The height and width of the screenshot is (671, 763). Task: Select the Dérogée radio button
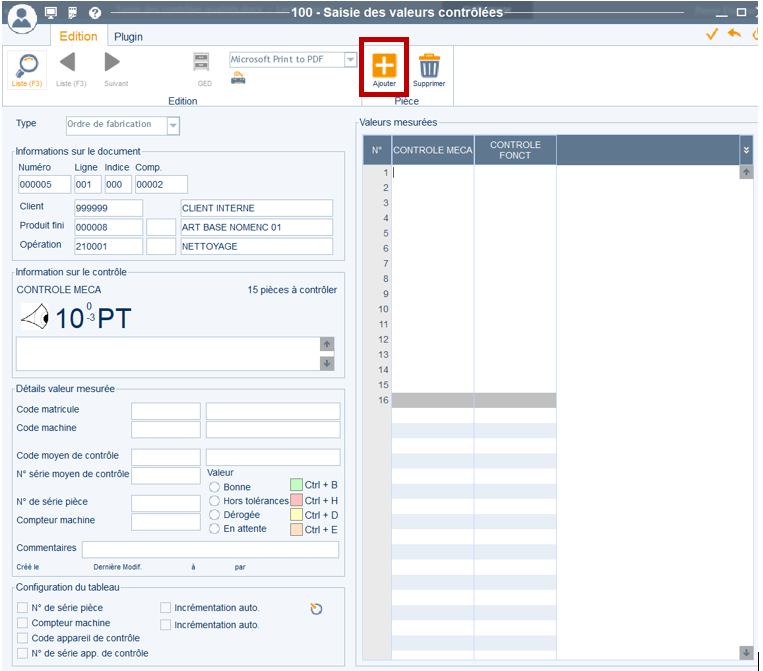(x=214, y=515)
